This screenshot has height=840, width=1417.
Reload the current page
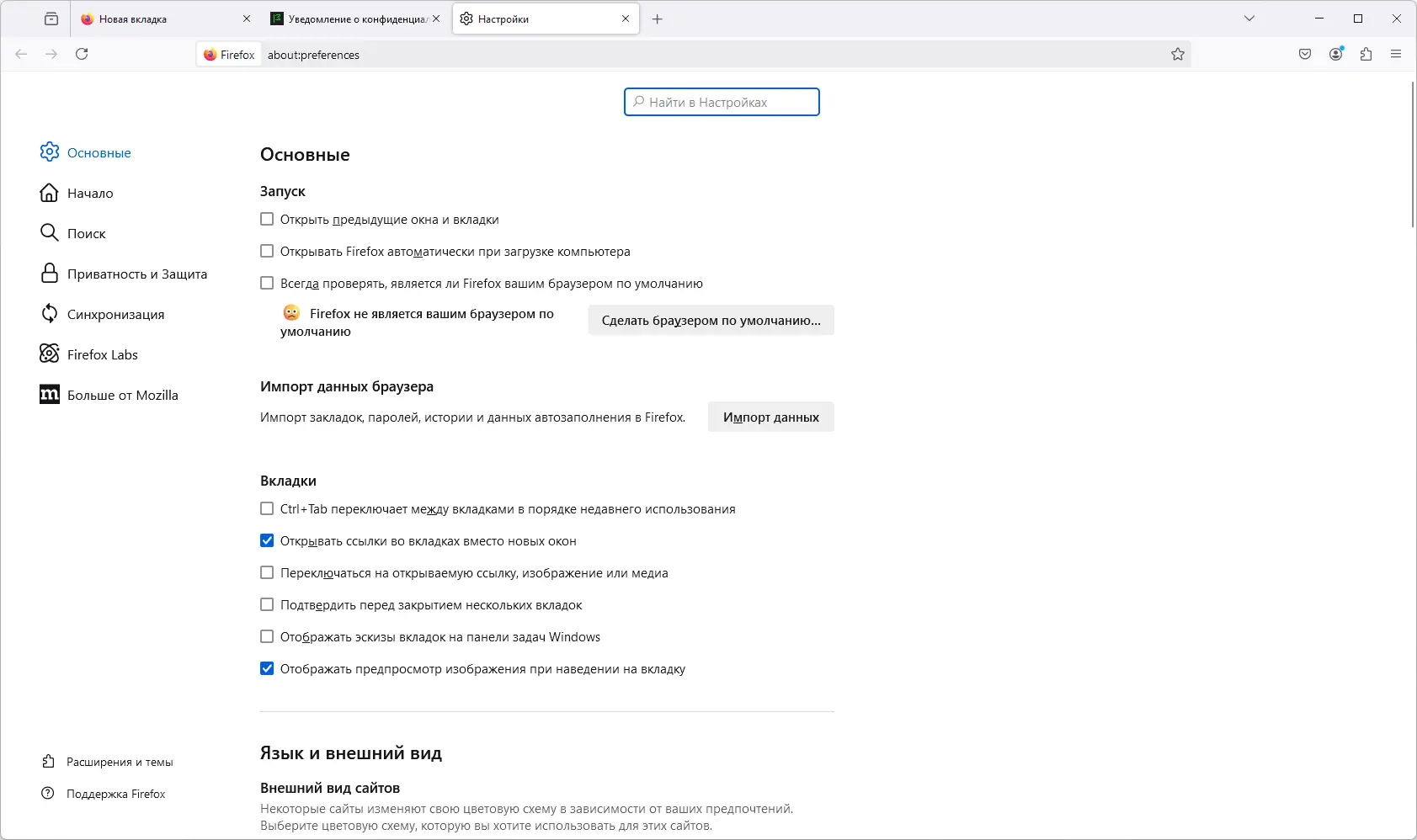[x=82, y=55]
